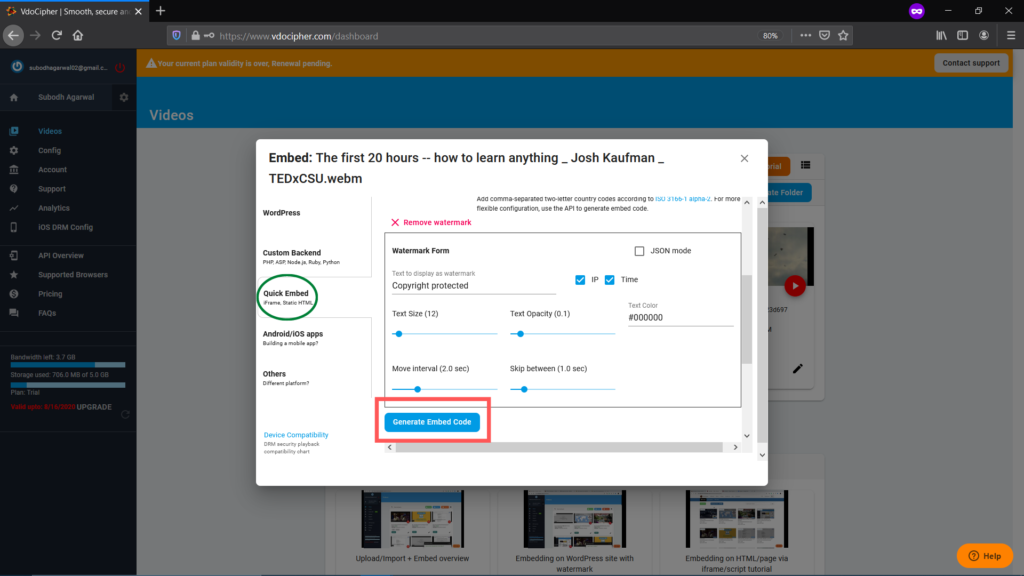Click the refresh icon next to UPGRADE
The image size is (1024, 576).
tap(125, 414)
